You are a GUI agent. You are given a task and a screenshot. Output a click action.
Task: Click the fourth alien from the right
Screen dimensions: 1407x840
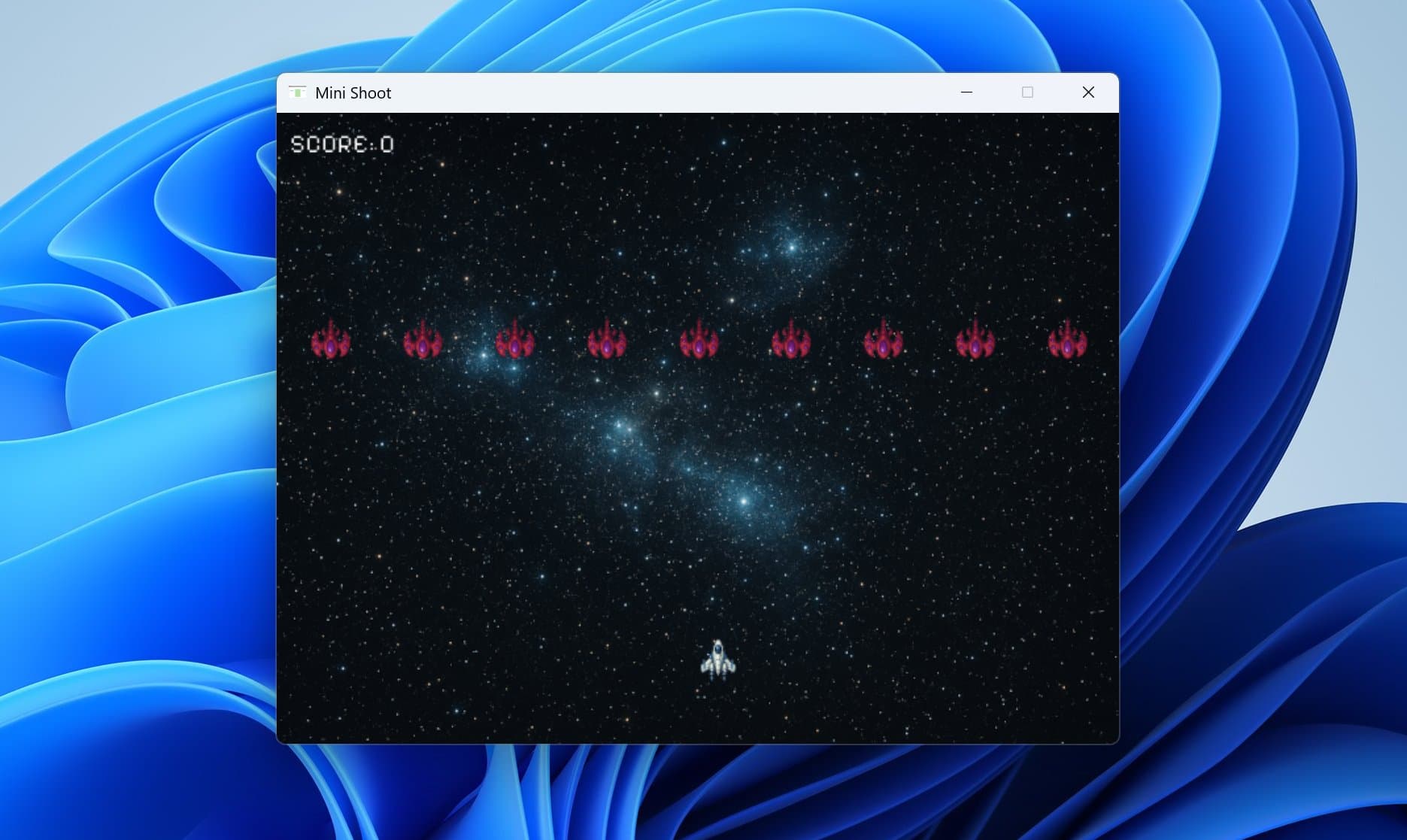(792, 342)
